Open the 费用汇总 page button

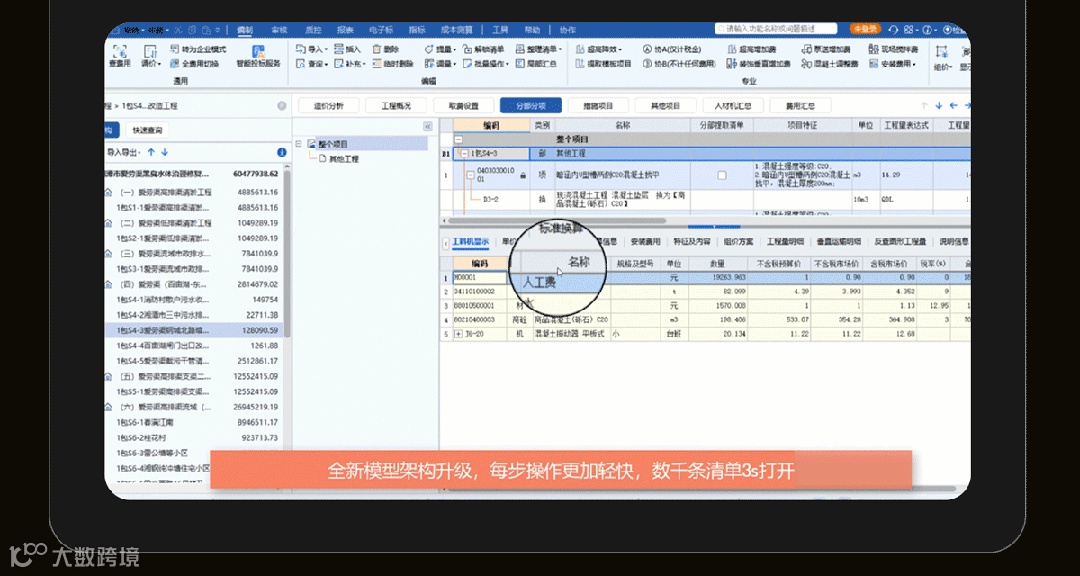click(800, 105)
